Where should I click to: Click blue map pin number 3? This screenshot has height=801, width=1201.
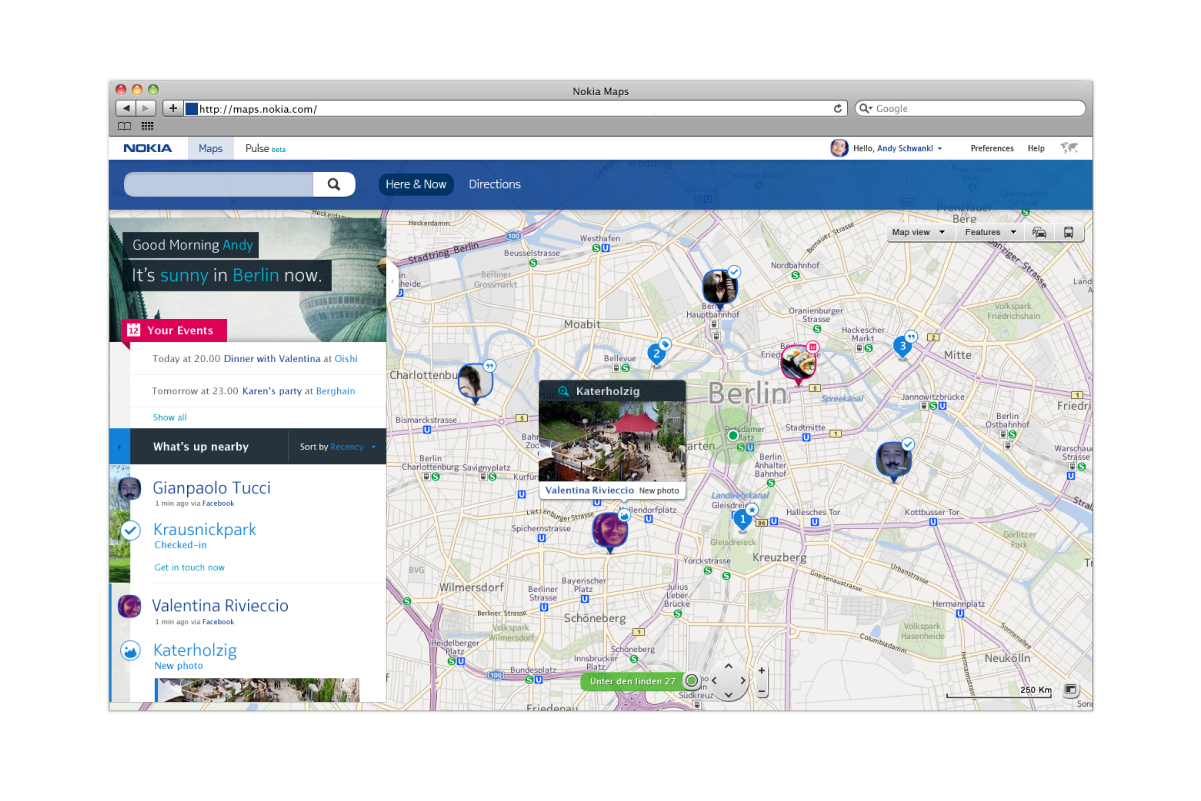pyautogui.click(x=902, y=347)
